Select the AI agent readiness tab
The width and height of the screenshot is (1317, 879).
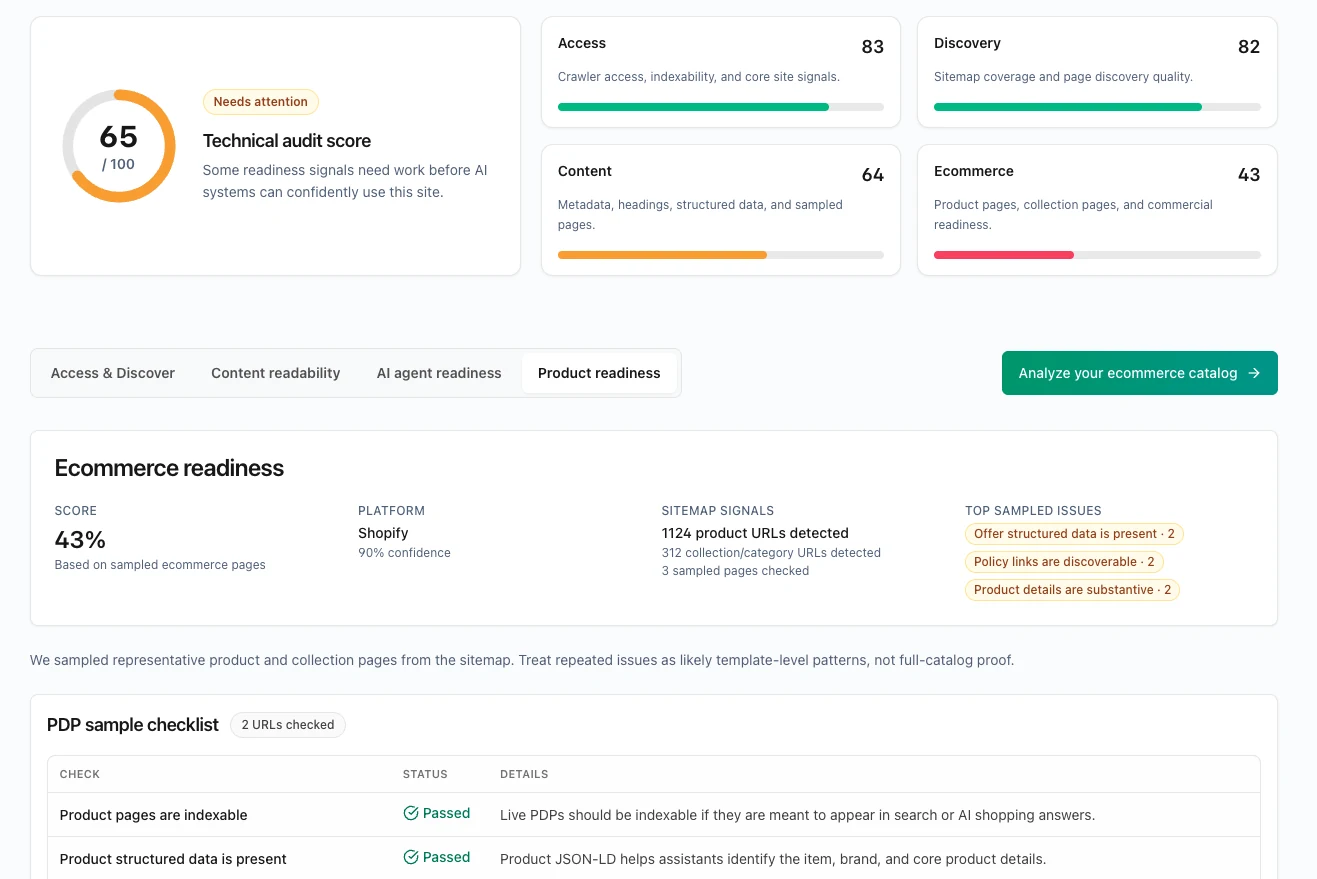tap(439, 373)
